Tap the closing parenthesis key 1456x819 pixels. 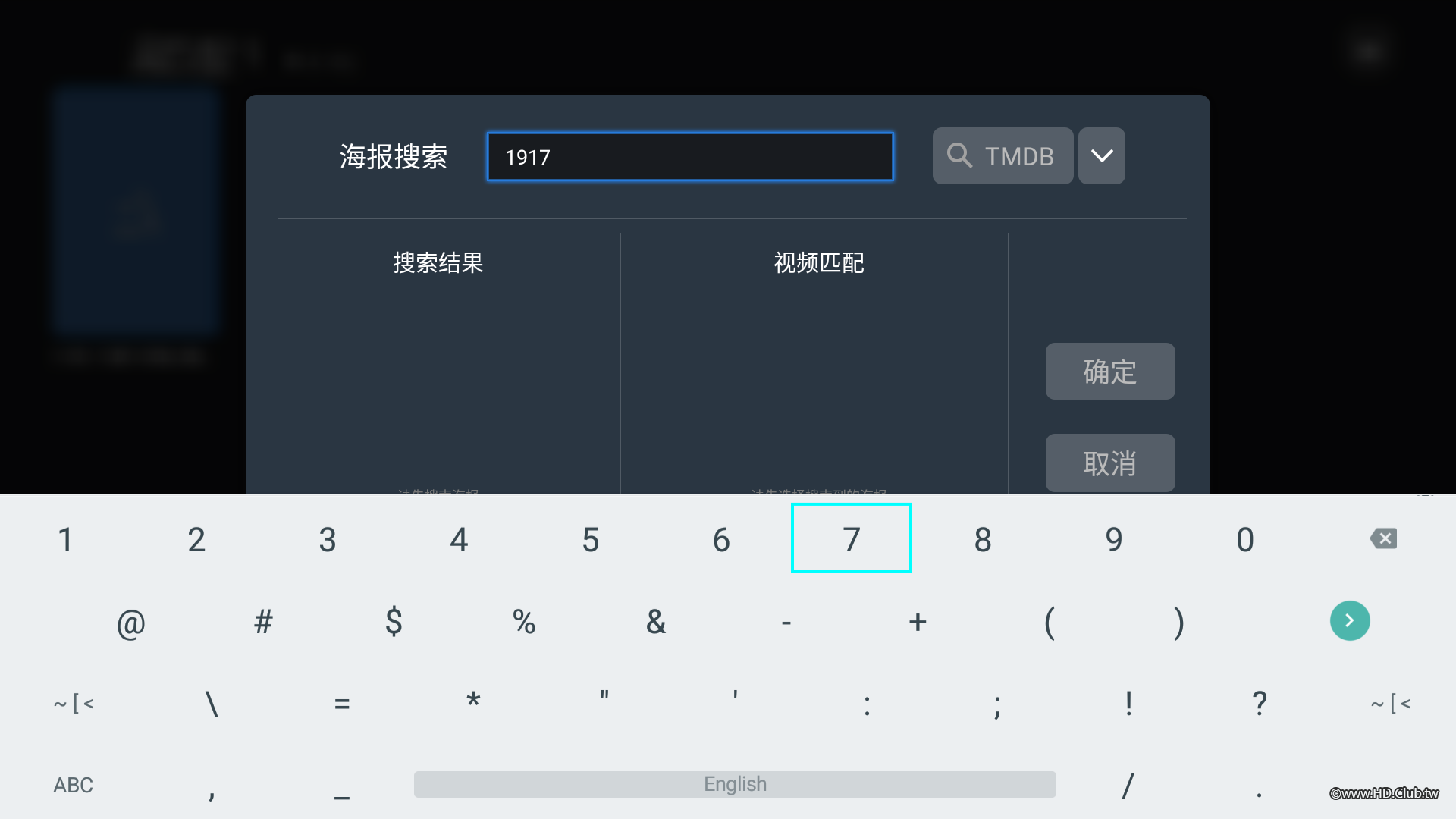point(1179,623)
